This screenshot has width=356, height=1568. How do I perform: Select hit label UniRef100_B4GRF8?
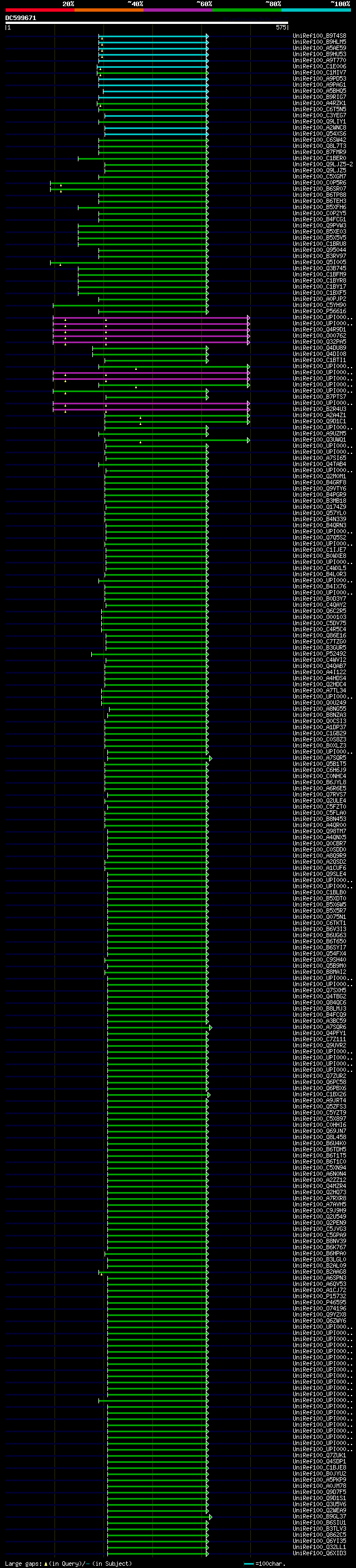[x=319, y=482]
